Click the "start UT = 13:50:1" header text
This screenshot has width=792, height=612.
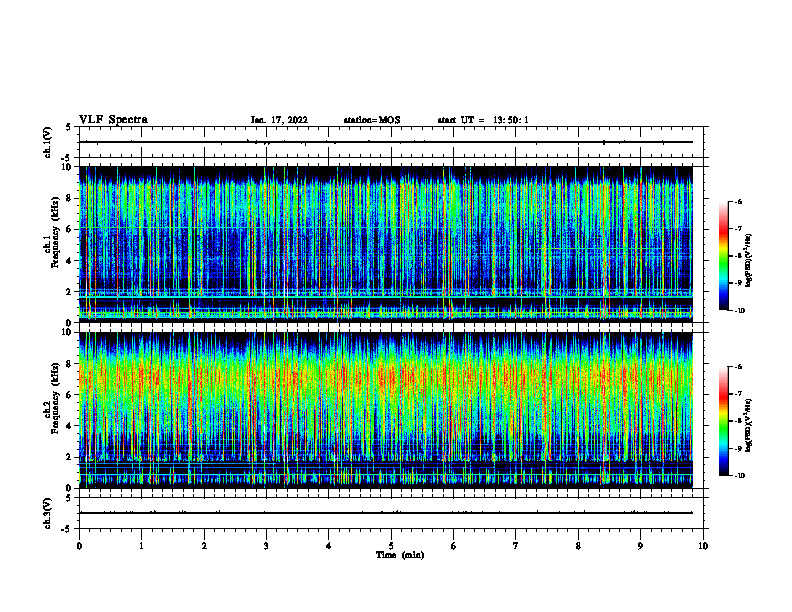click(483, 120)
